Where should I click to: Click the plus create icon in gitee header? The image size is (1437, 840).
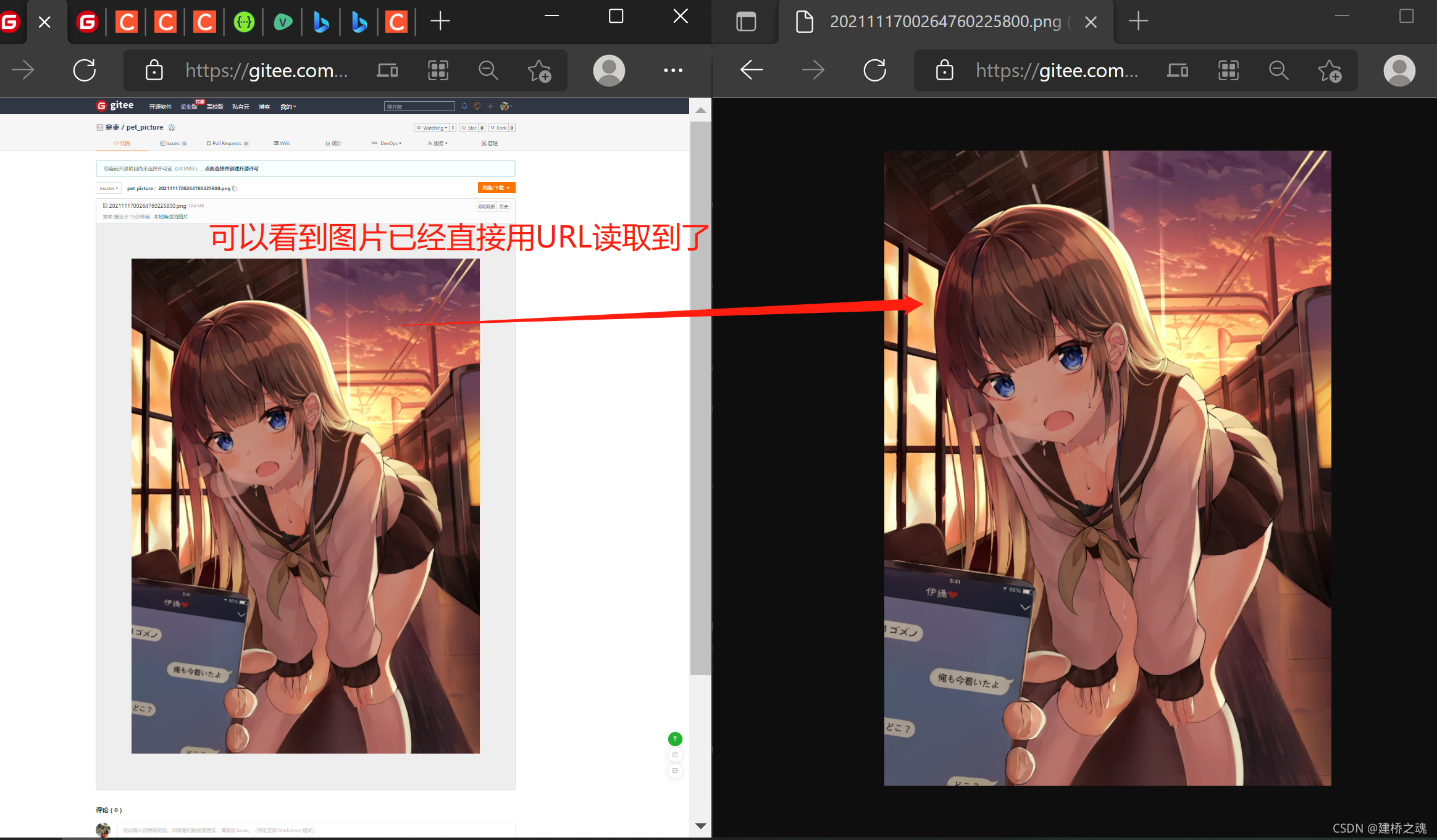[490, 106]
